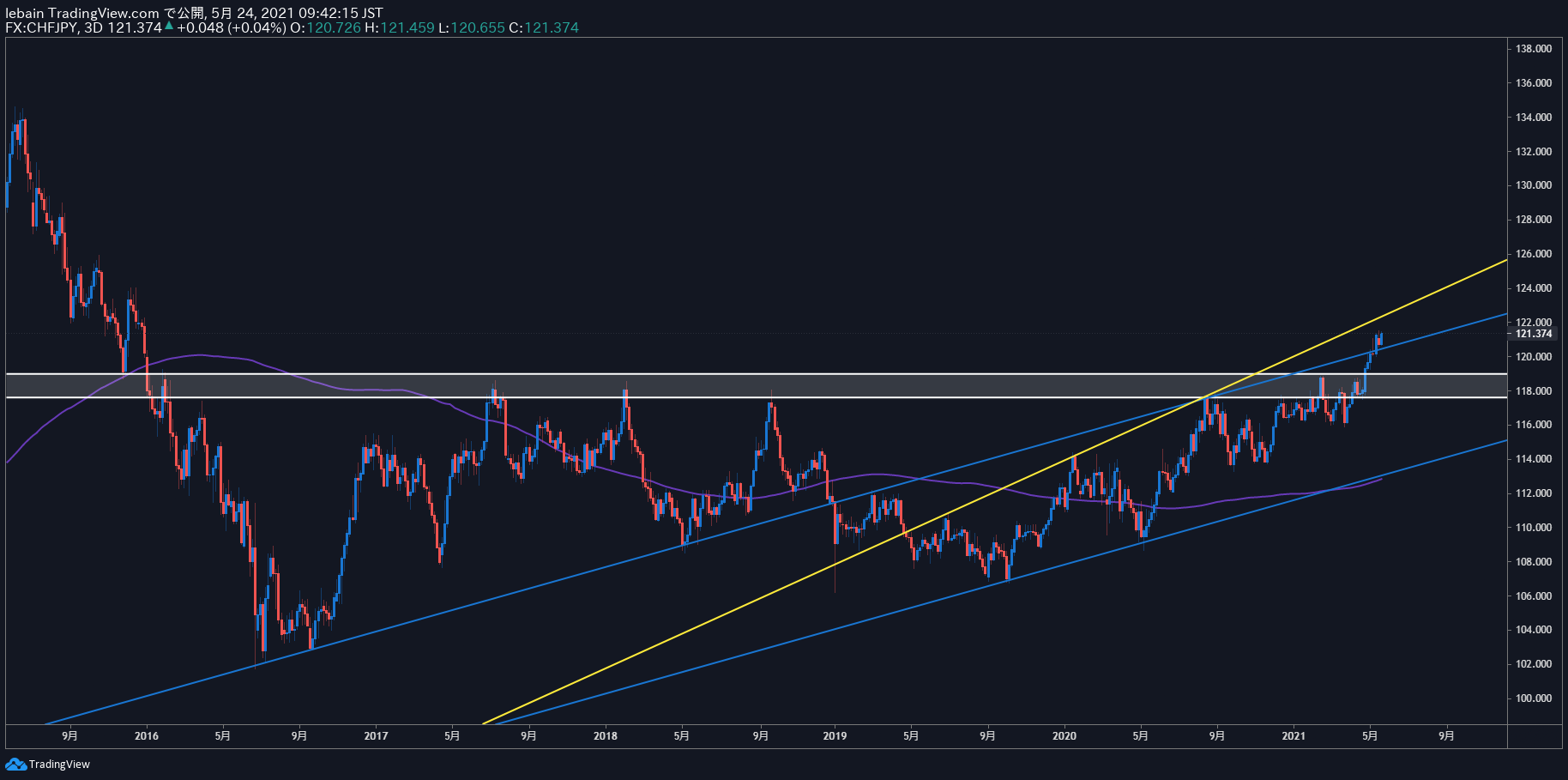
Task: Click the low value 120.655
Action: (478, 27)
